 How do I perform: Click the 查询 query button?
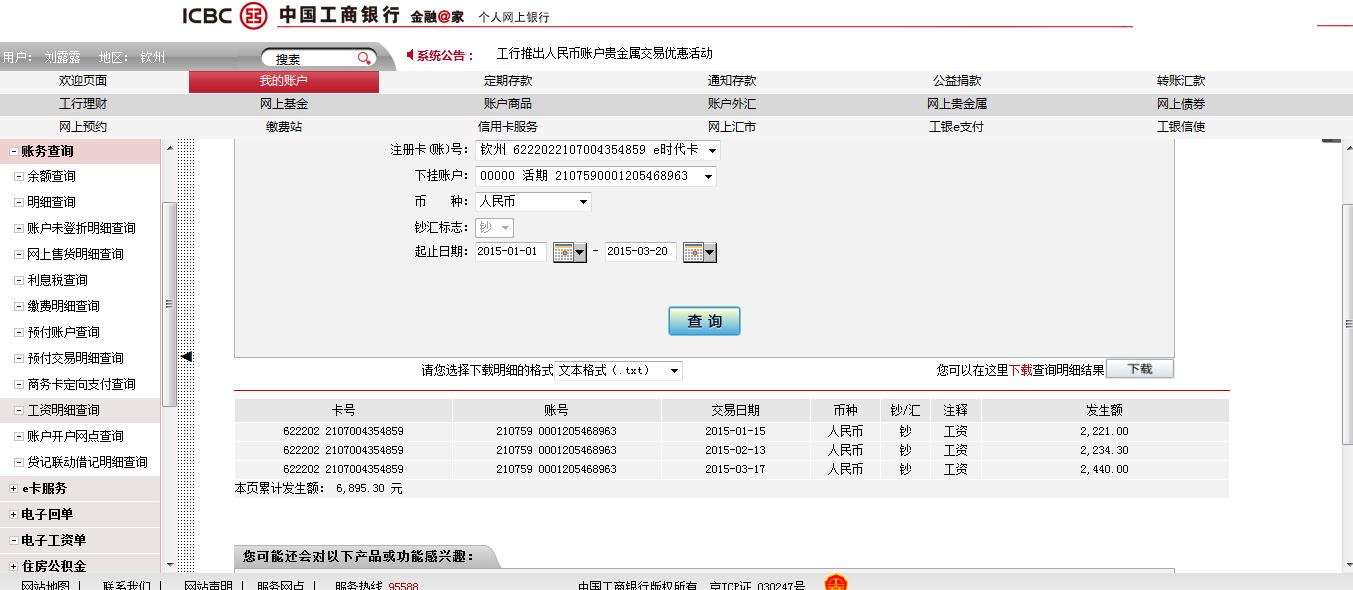[x=704, y=321]
